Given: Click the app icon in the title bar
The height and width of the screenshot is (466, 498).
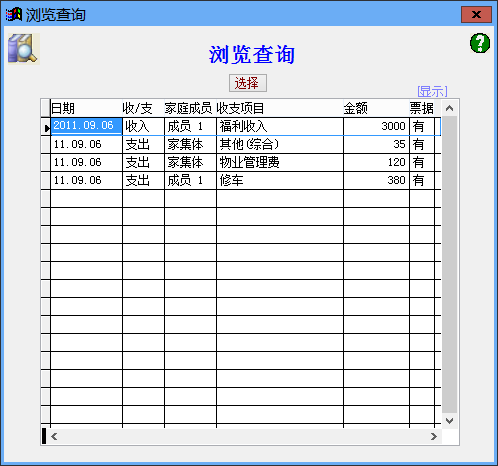Looking at the screenshot, I should tap(14, 14).
